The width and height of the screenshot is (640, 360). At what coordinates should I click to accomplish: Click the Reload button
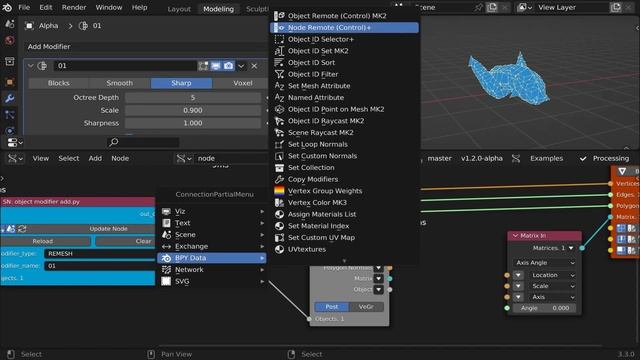45,241
